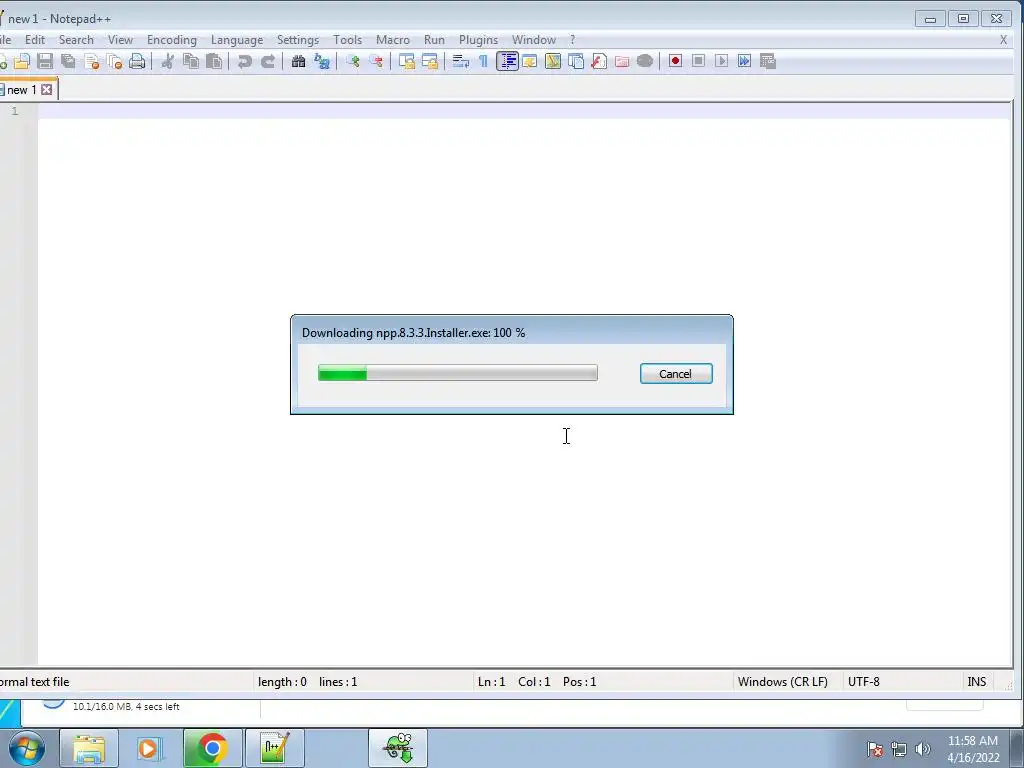Click the Open file toolbar icon

22,61
